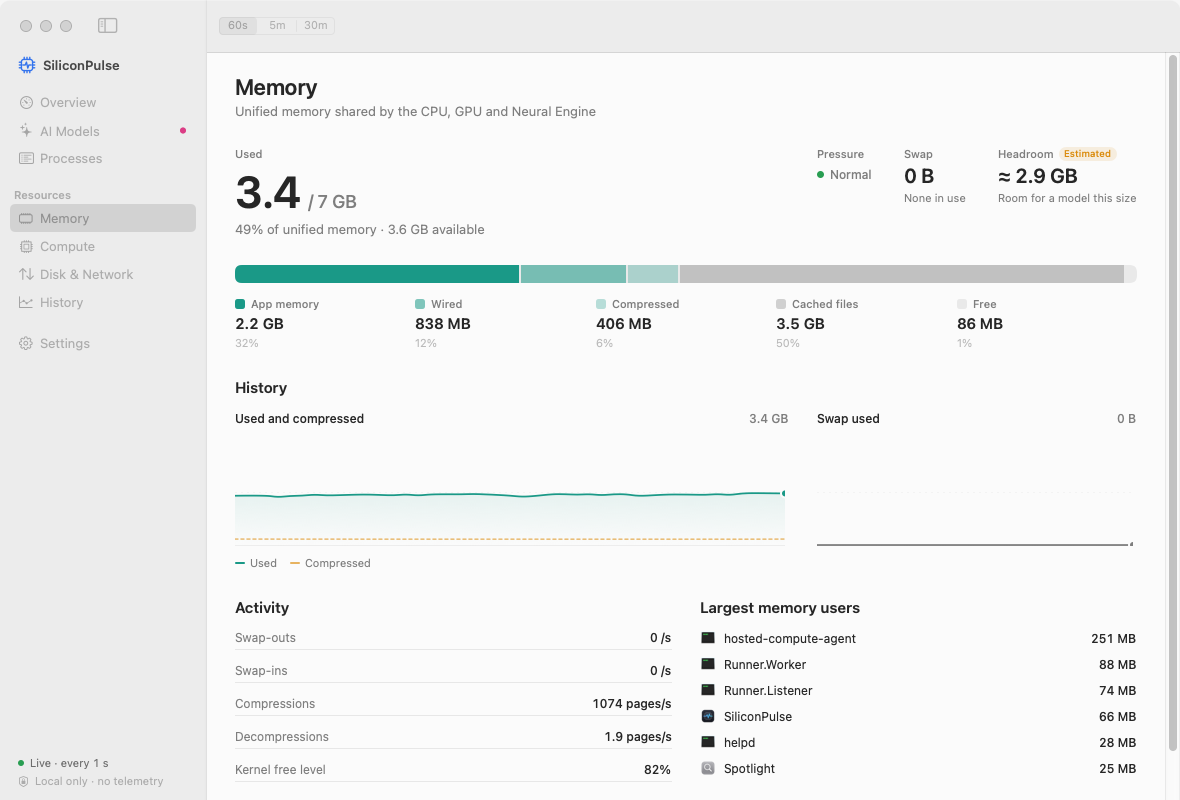Click the Live · every 1 s status text
The image size is (1180, 800).
(x=69, y=763)
